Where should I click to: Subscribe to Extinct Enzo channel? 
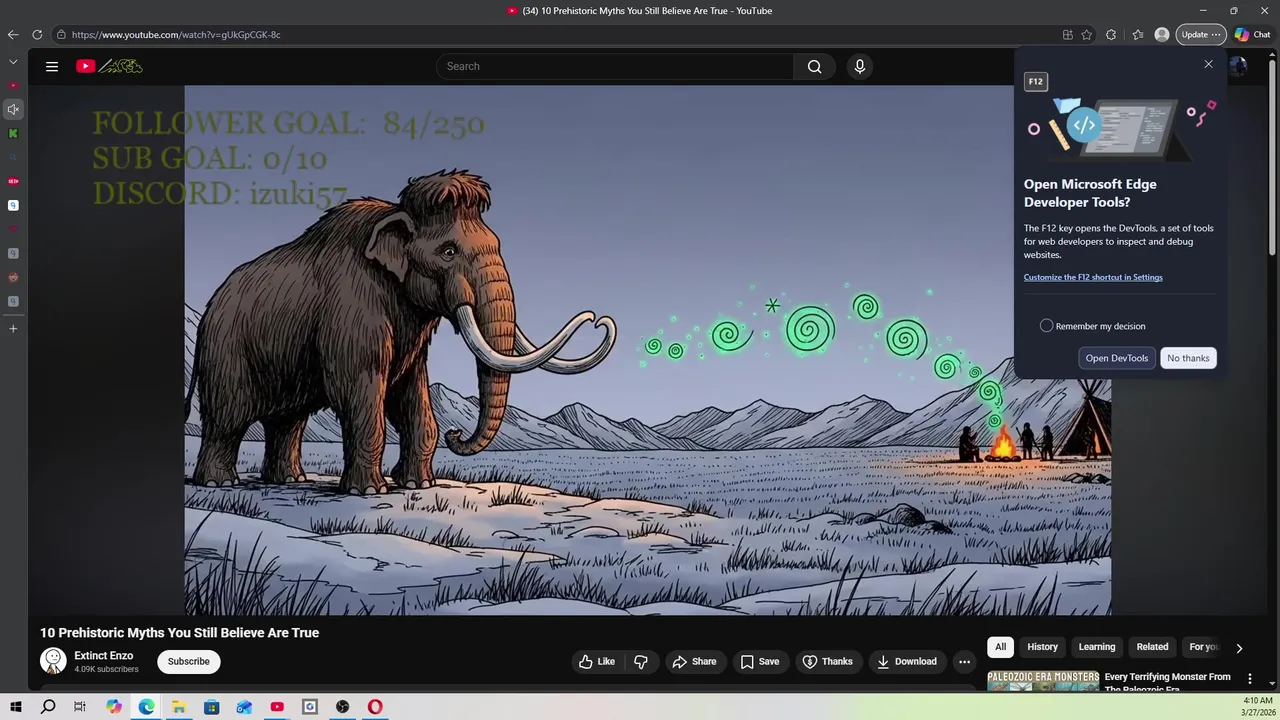click(188, 661)
